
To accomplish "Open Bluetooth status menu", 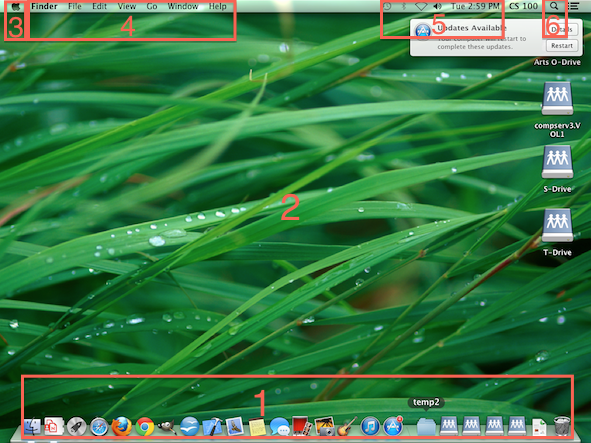I will (x=404, y=6).
